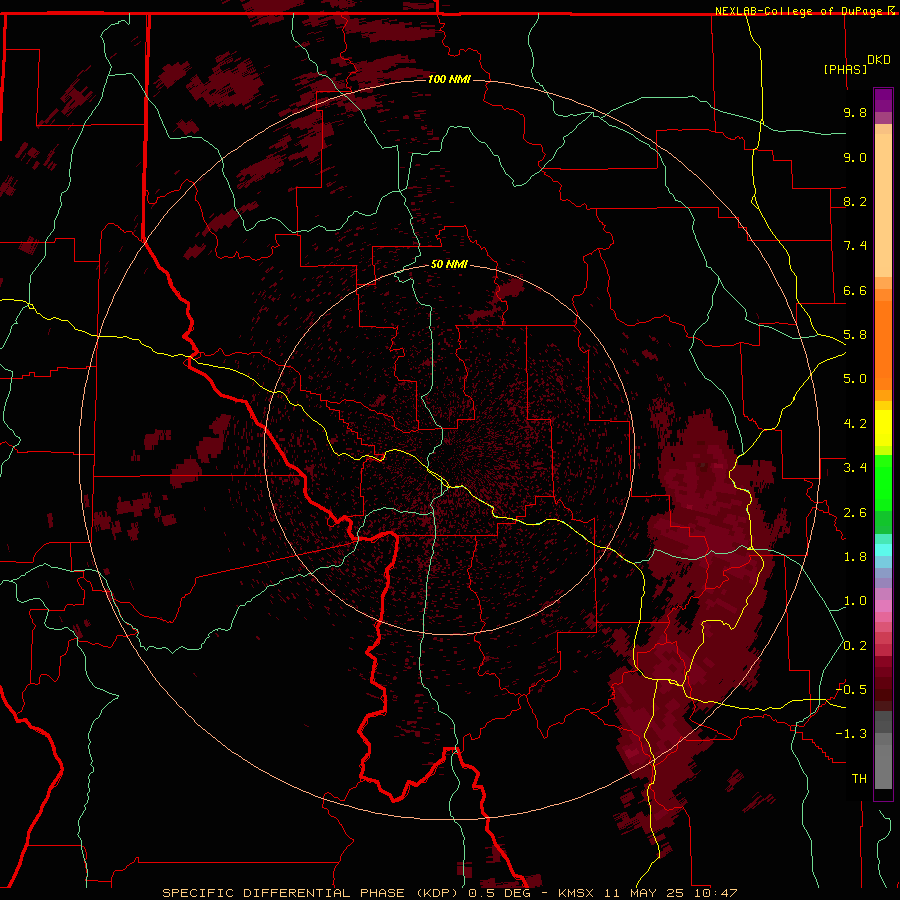This screenshot has width=900, height=900.
Task: Select the 9.8 value on the legend
Action: coord(855,112)
